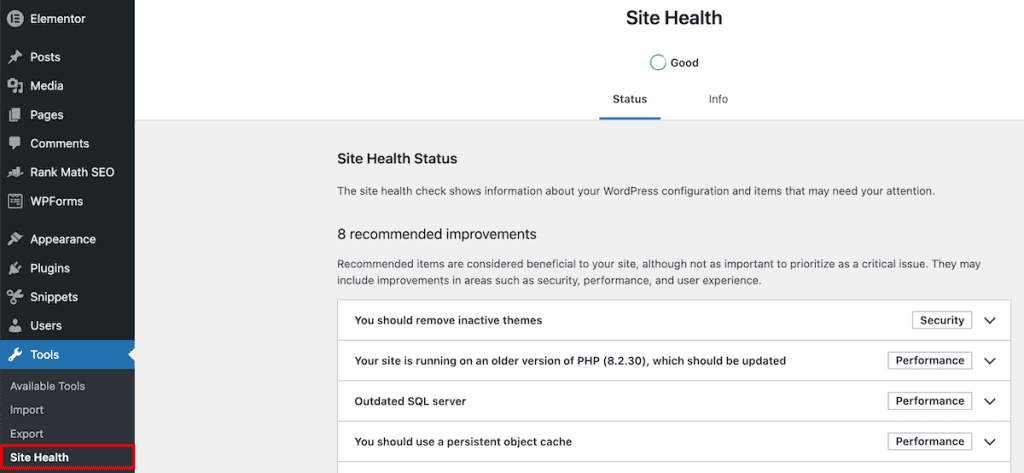Open the Appearance menu
The width and height of the screenshot is (1024, 473).
[x=67, y=239]
